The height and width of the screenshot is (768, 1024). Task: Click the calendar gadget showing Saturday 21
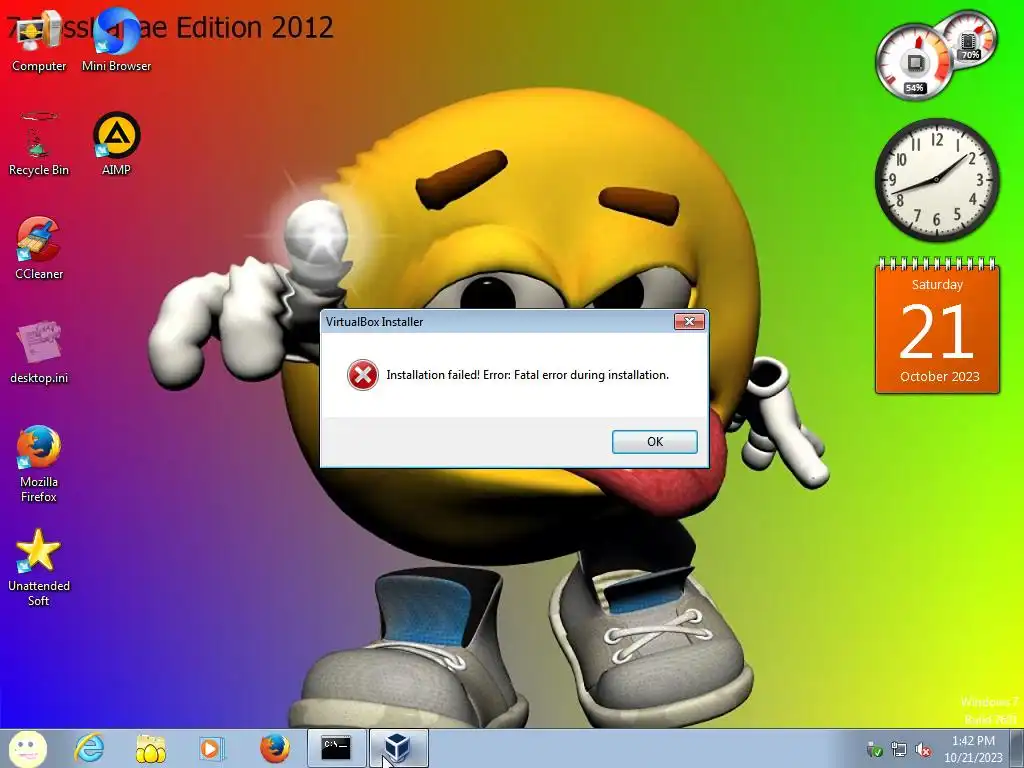coord(937,326)
